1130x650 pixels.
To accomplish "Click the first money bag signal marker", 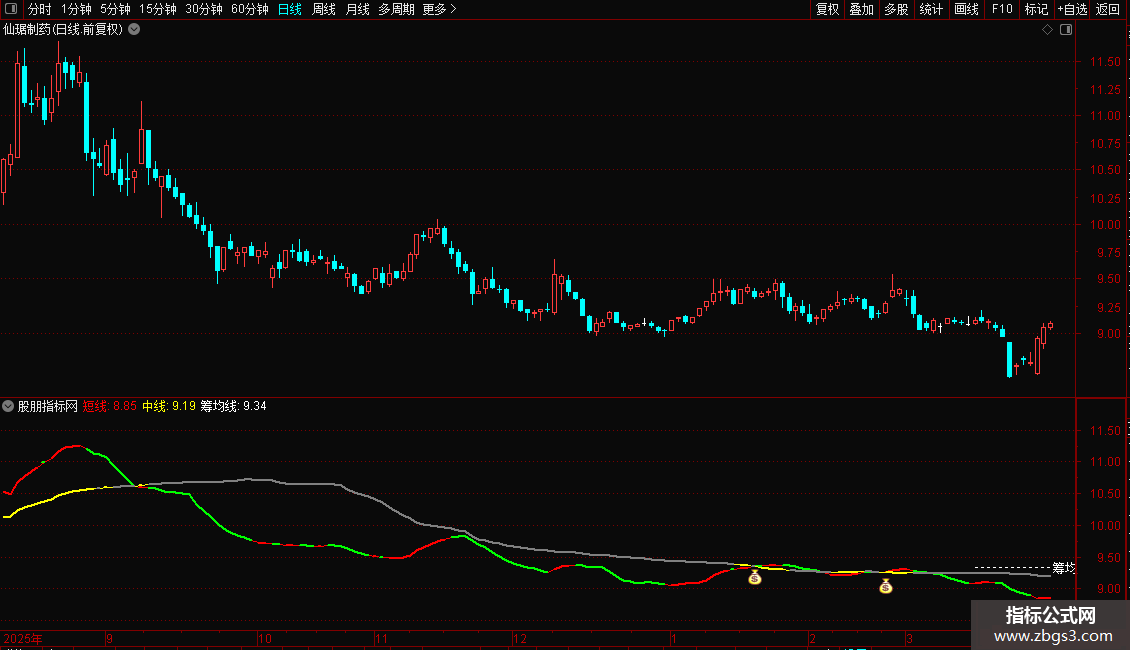I will coord(755,576).
